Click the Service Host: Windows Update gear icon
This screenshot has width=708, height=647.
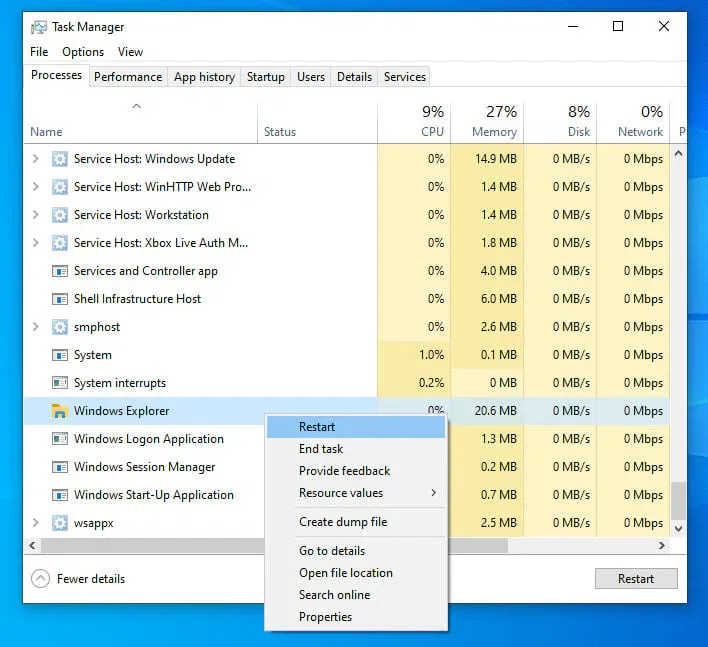point(59,159)
